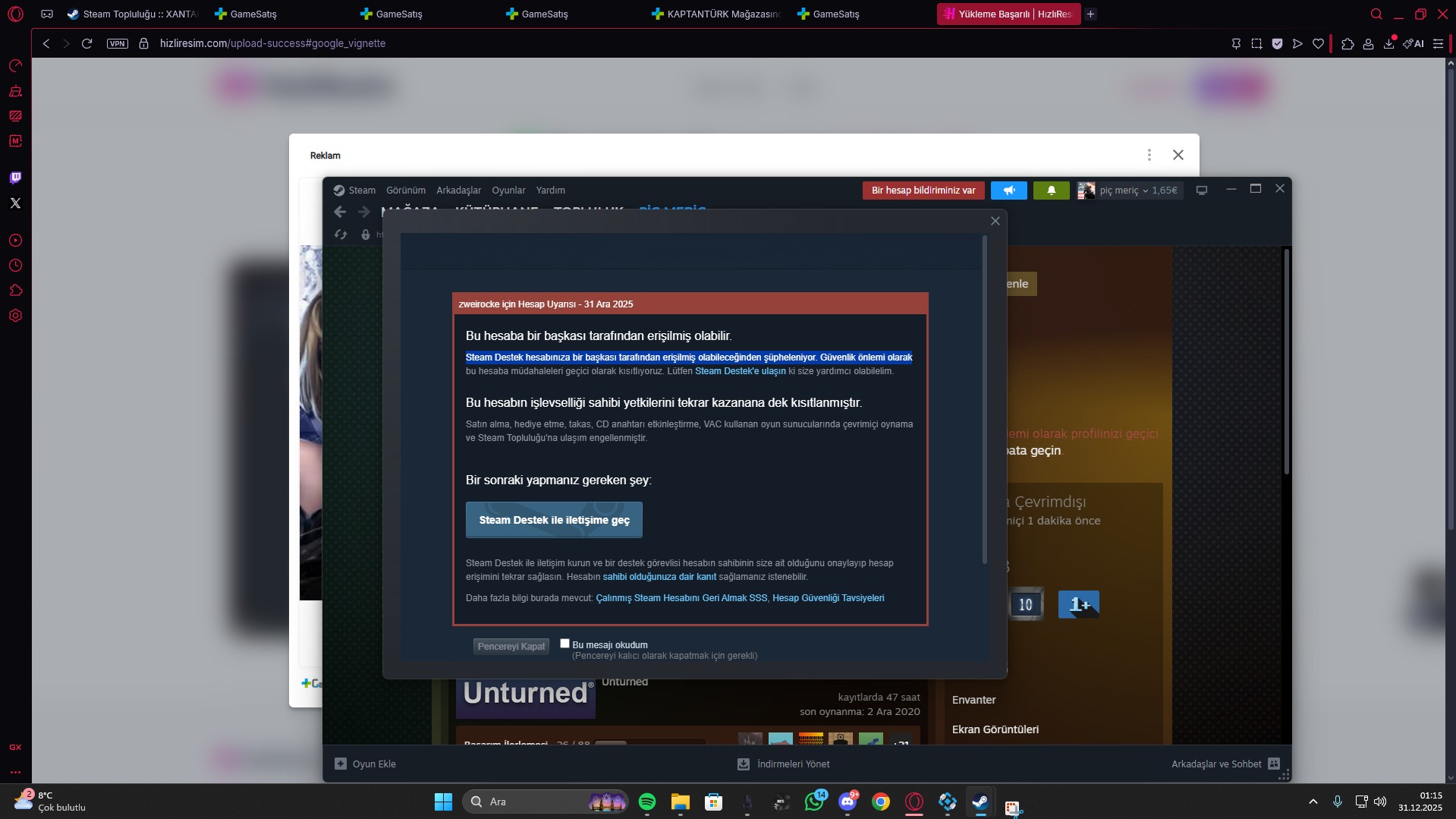
Task: Take a snapshot with the toolbar capture icon
Action: pyautogui.click(x=1256, y=43)
